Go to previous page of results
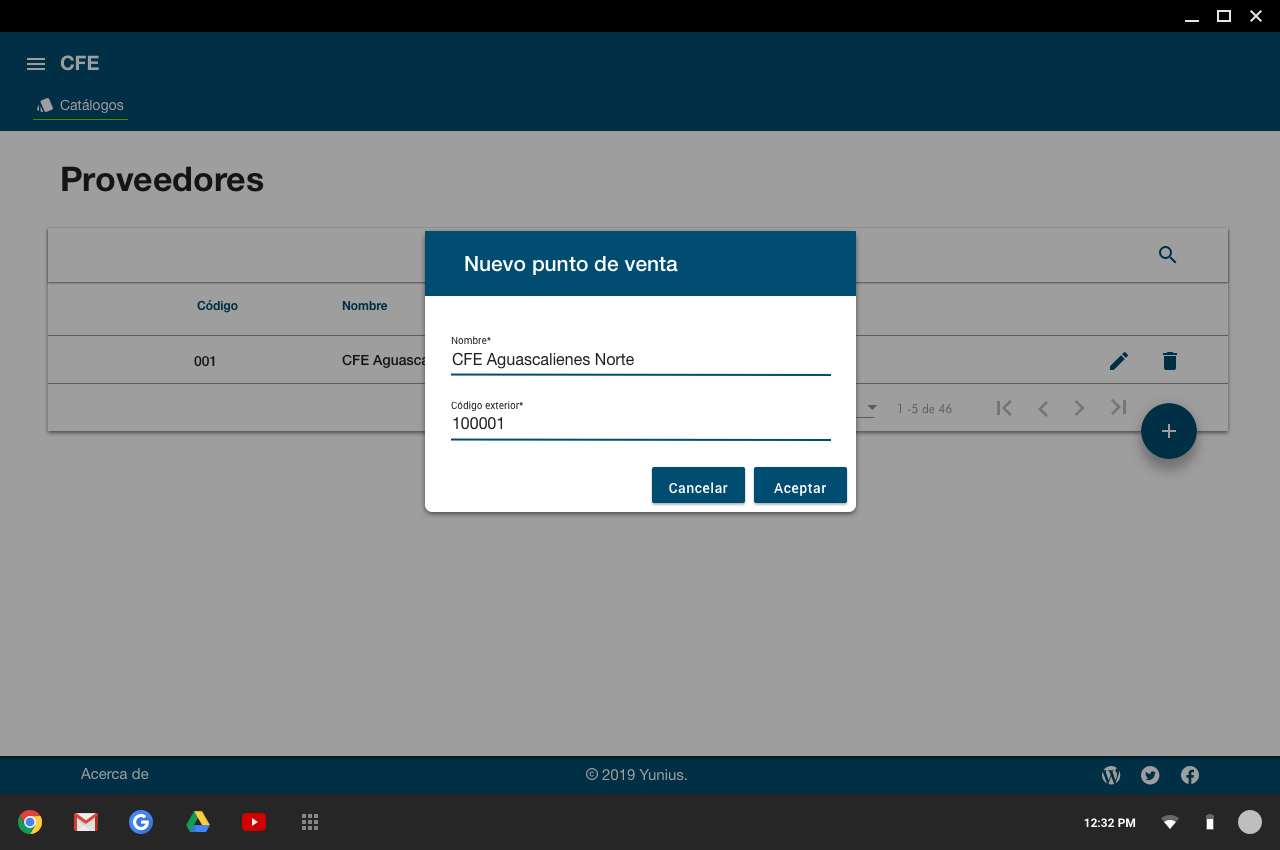The width and height of the screenshot is (1280, 850). click(x=1043, y=408)
